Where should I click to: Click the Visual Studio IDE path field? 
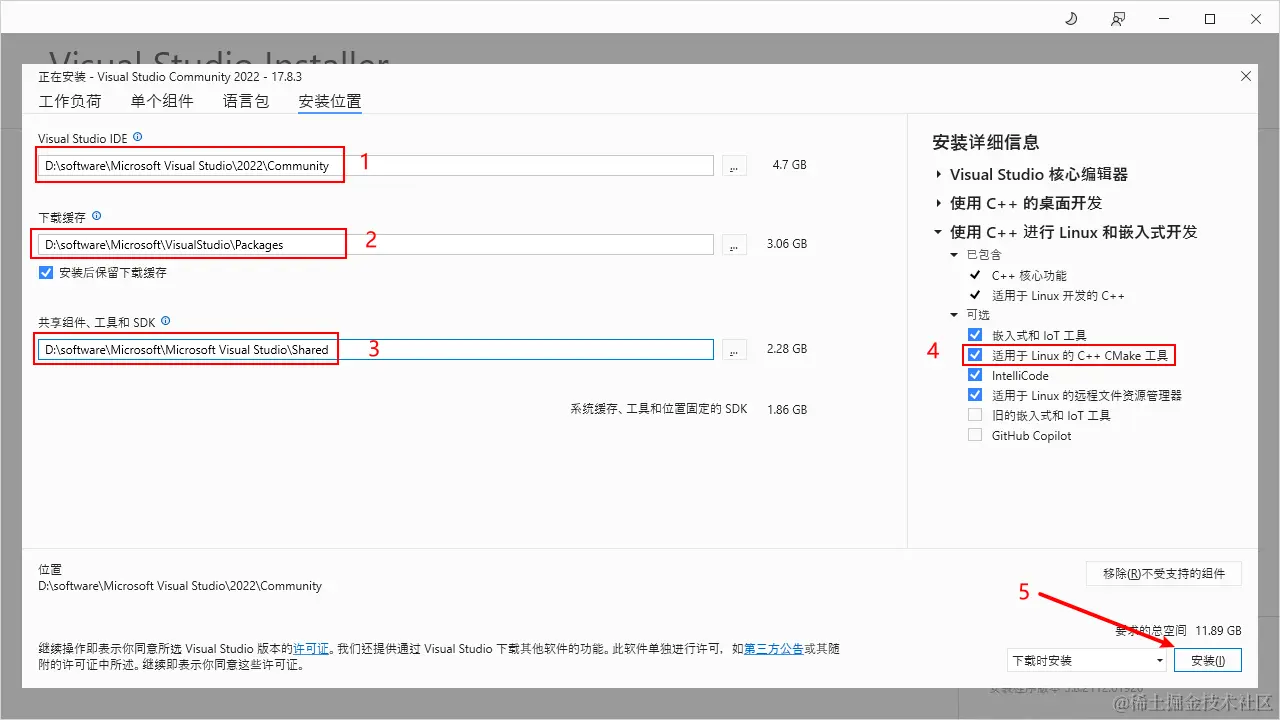click(376, 166)
